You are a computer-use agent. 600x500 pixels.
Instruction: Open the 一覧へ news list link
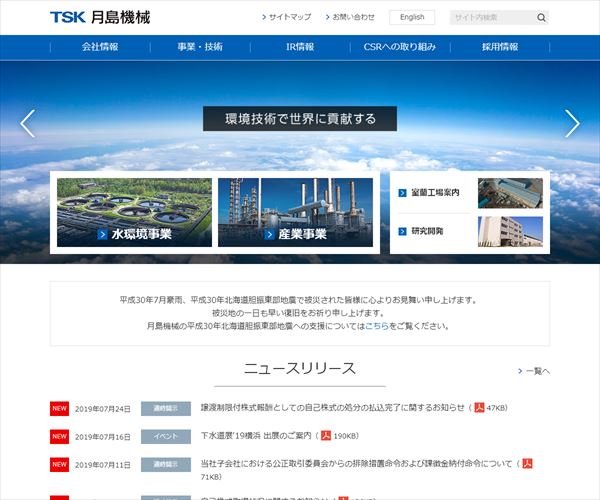(x=538, y=371)
